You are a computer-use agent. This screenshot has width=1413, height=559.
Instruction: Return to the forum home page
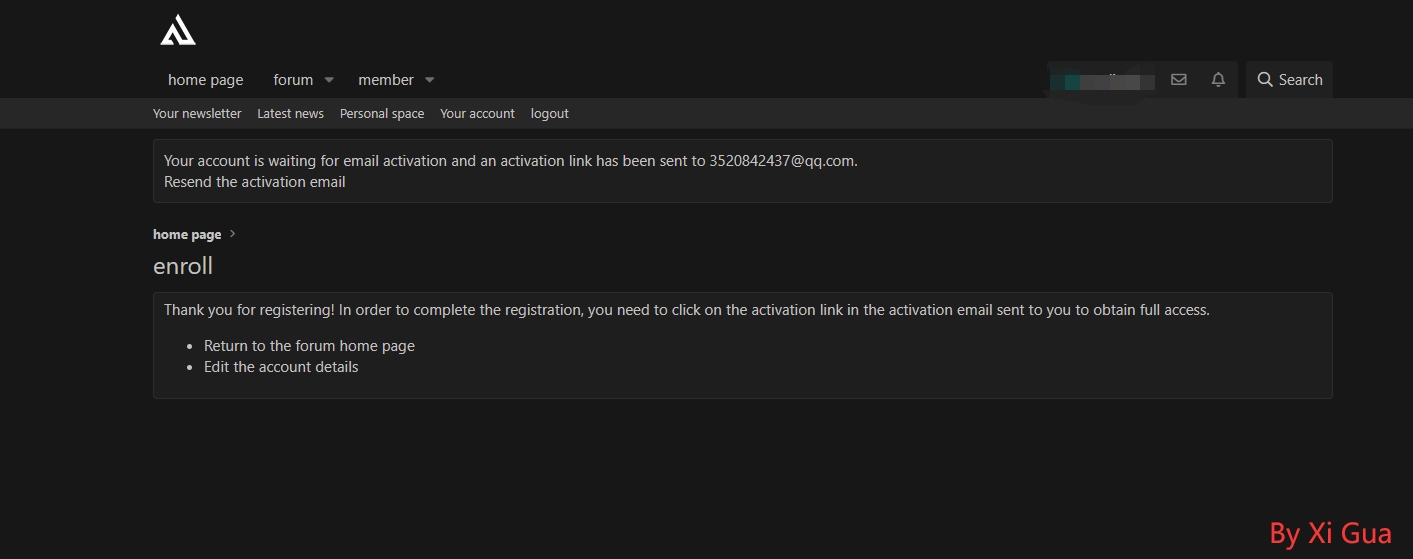click(x=309, y=346)
